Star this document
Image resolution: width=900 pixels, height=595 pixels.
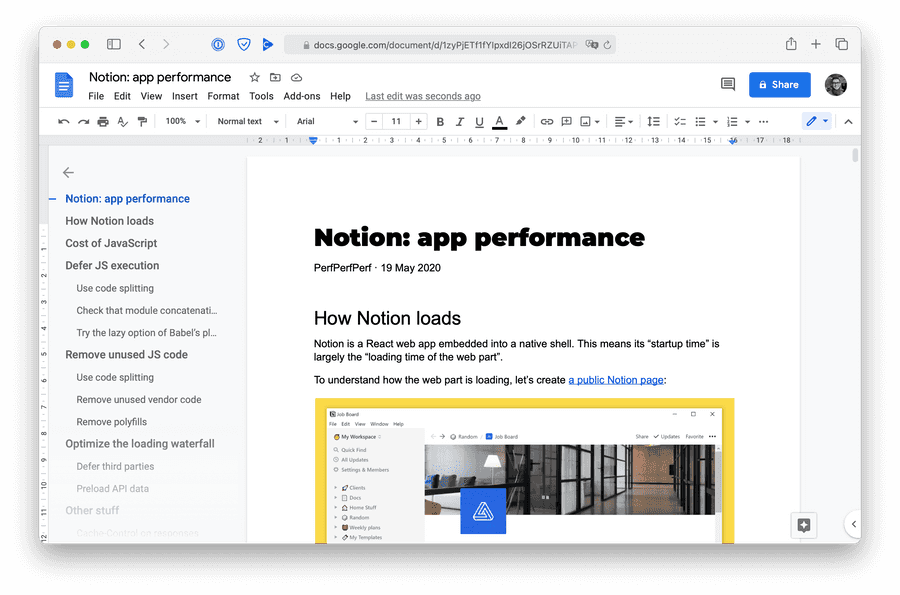click(254, 77)
